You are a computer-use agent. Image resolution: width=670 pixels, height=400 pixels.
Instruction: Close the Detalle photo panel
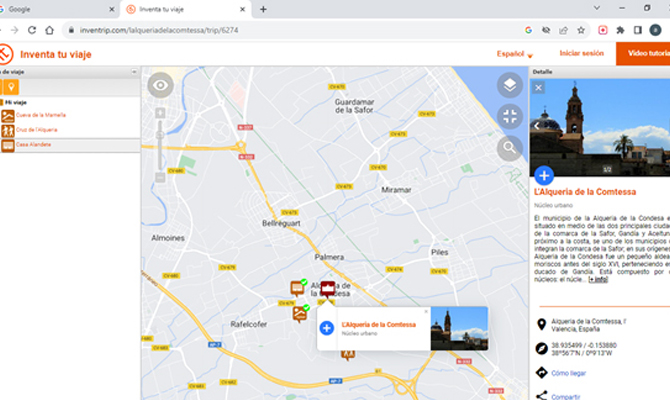point(538,88)
